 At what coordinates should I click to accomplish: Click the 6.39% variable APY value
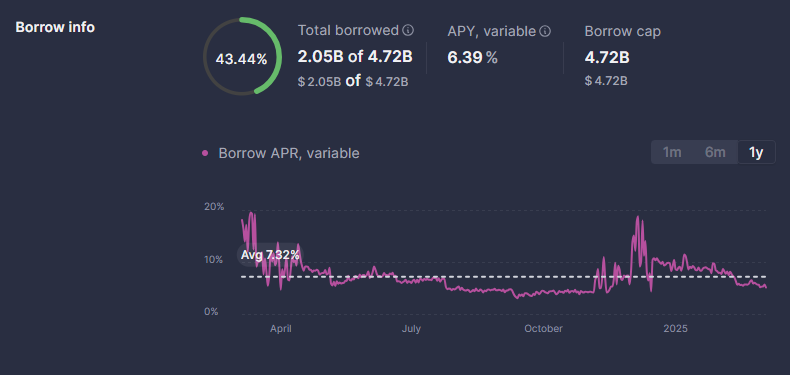click(472, 57)
